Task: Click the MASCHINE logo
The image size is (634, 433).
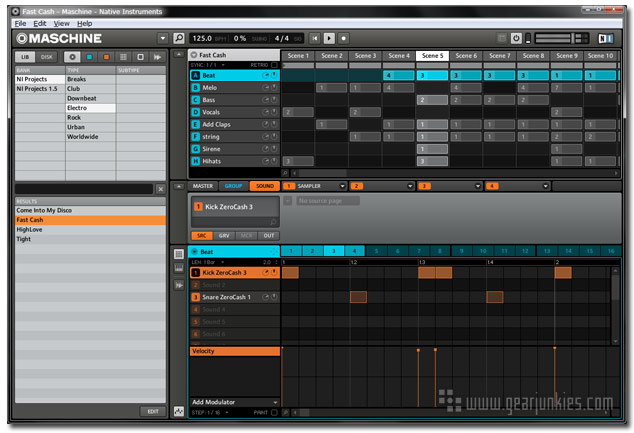Action: [x=59, y=38]
